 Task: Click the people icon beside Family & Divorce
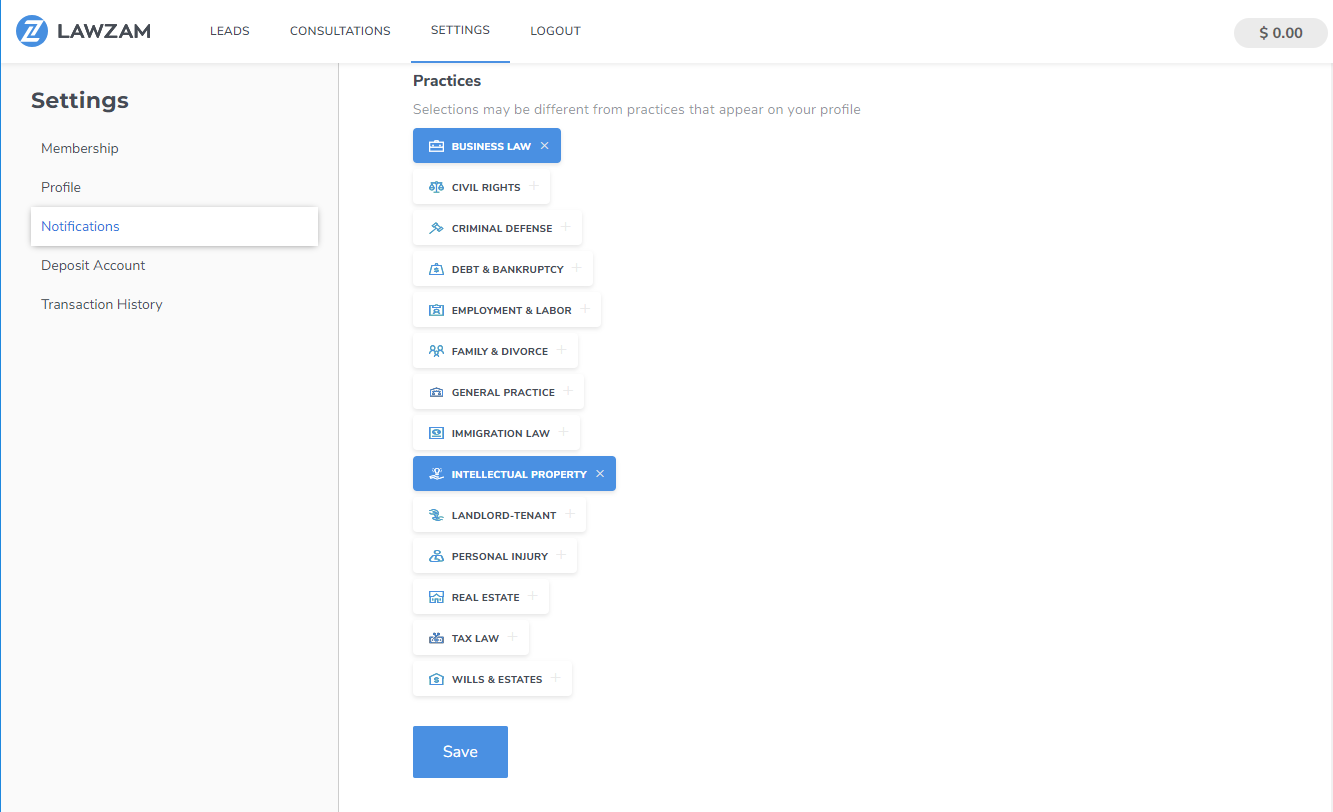pos(436,351)
